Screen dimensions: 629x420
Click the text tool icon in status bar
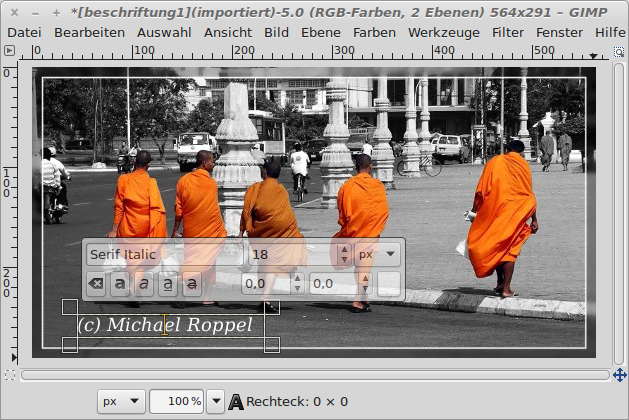pyautogui.click(x=236, y=402)
